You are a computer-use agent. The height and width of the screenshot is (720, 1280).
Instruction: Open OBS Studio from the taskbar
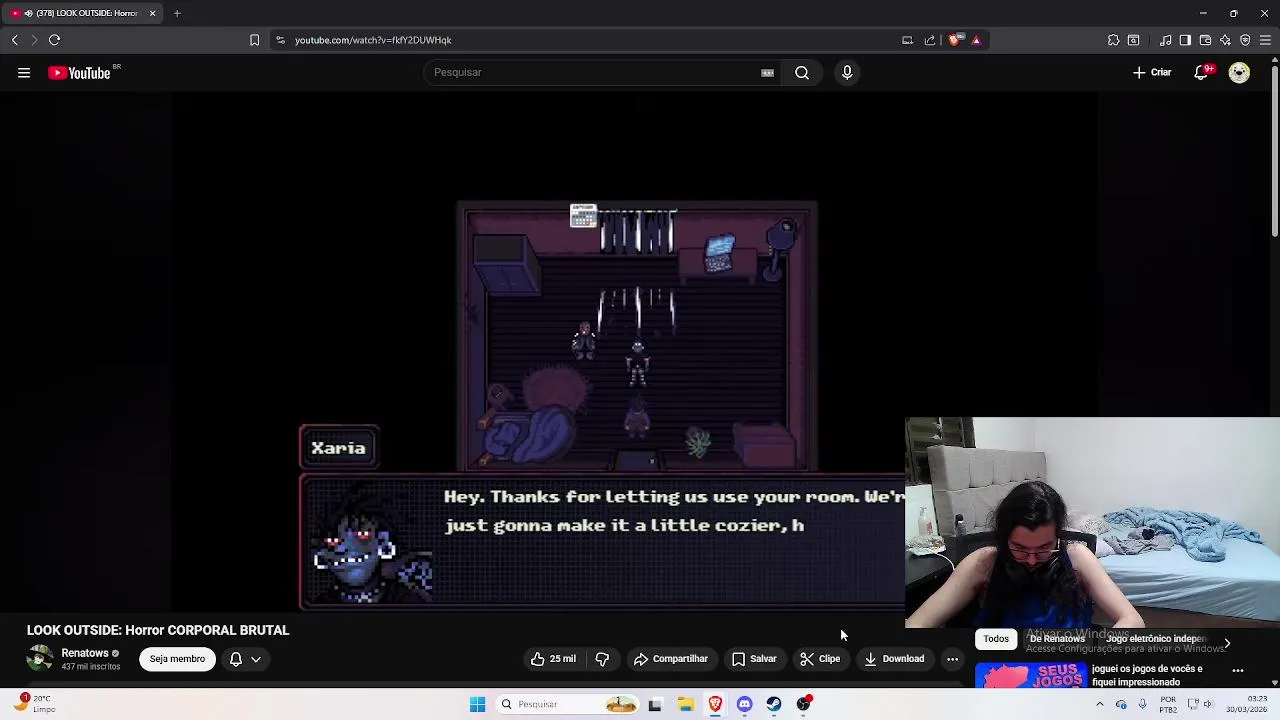[x=803, y=704]
